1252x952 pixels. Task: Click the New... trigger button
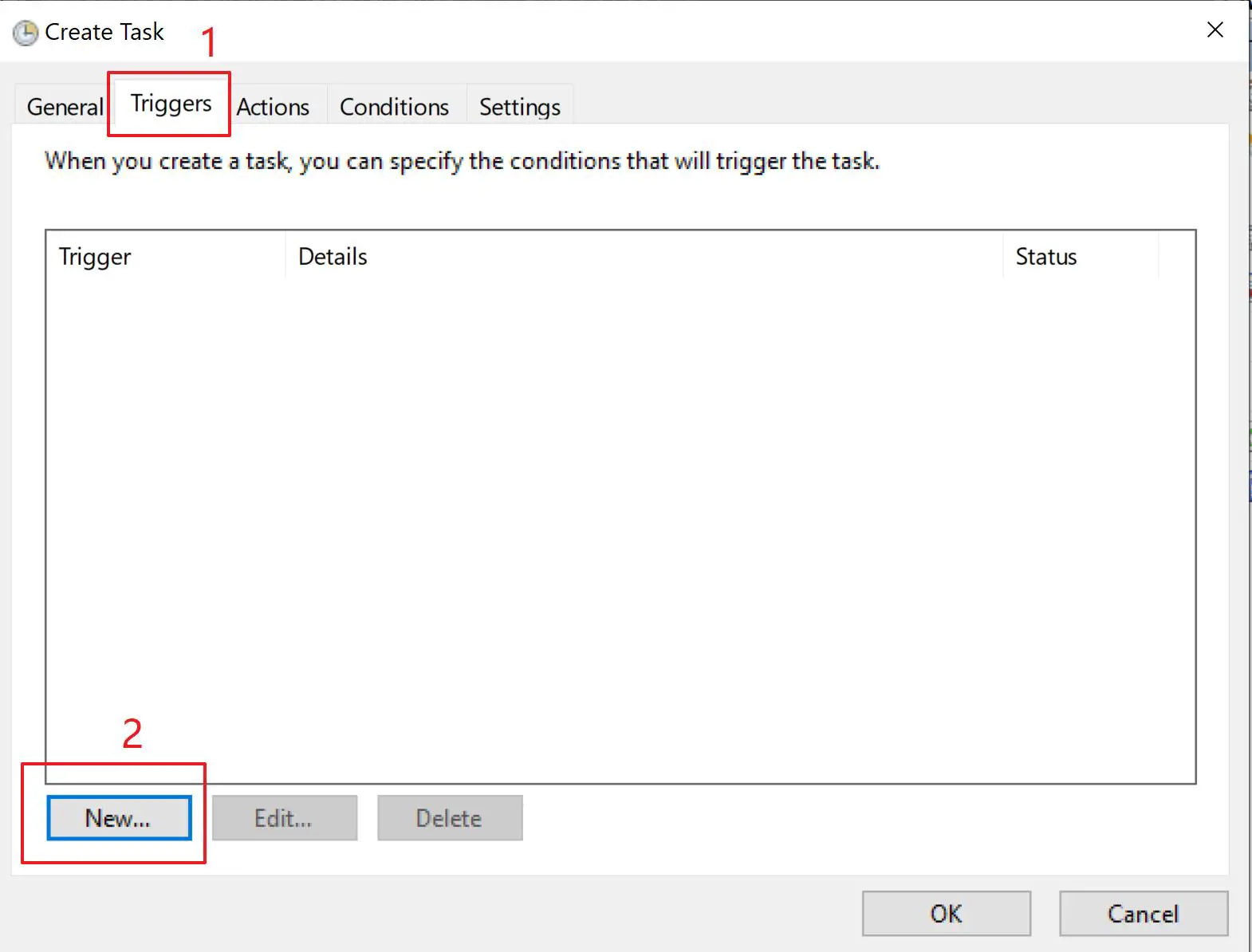pos(119,817)
